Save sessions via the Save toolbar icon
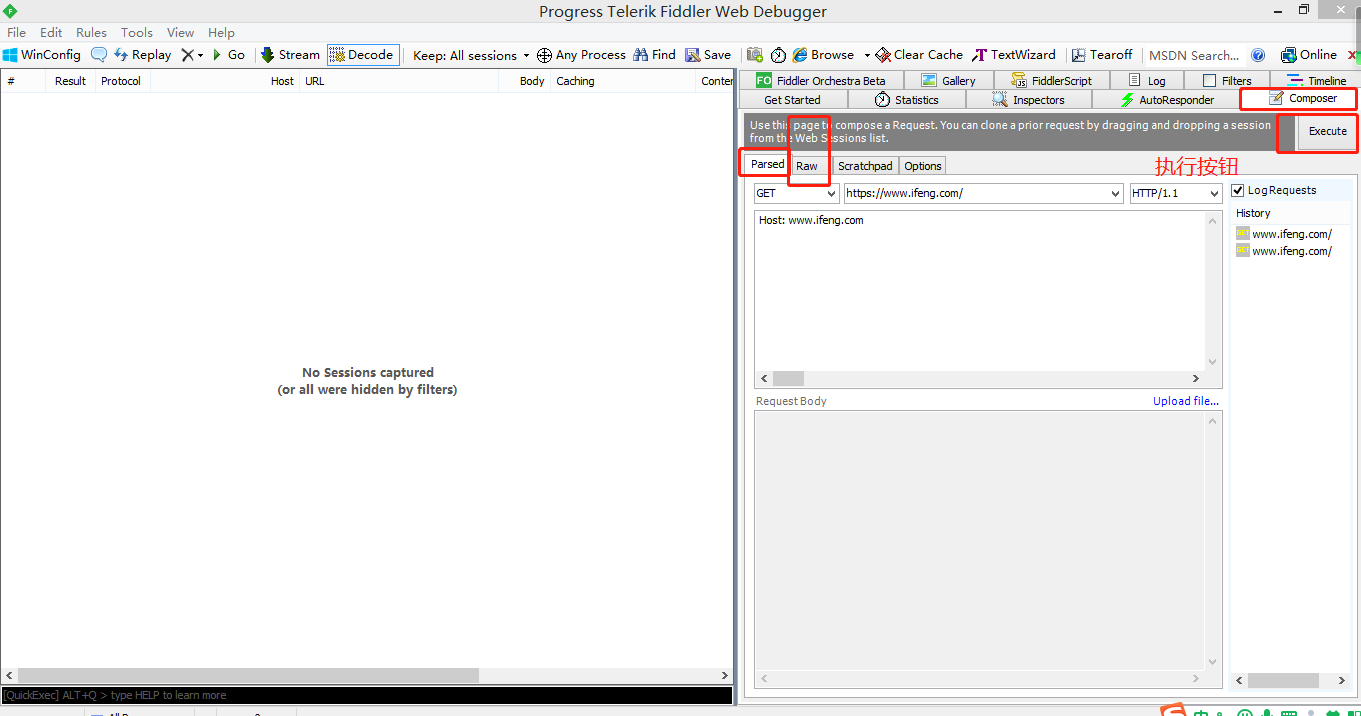This screenshot has width=1361, height=716. [708, 55]
